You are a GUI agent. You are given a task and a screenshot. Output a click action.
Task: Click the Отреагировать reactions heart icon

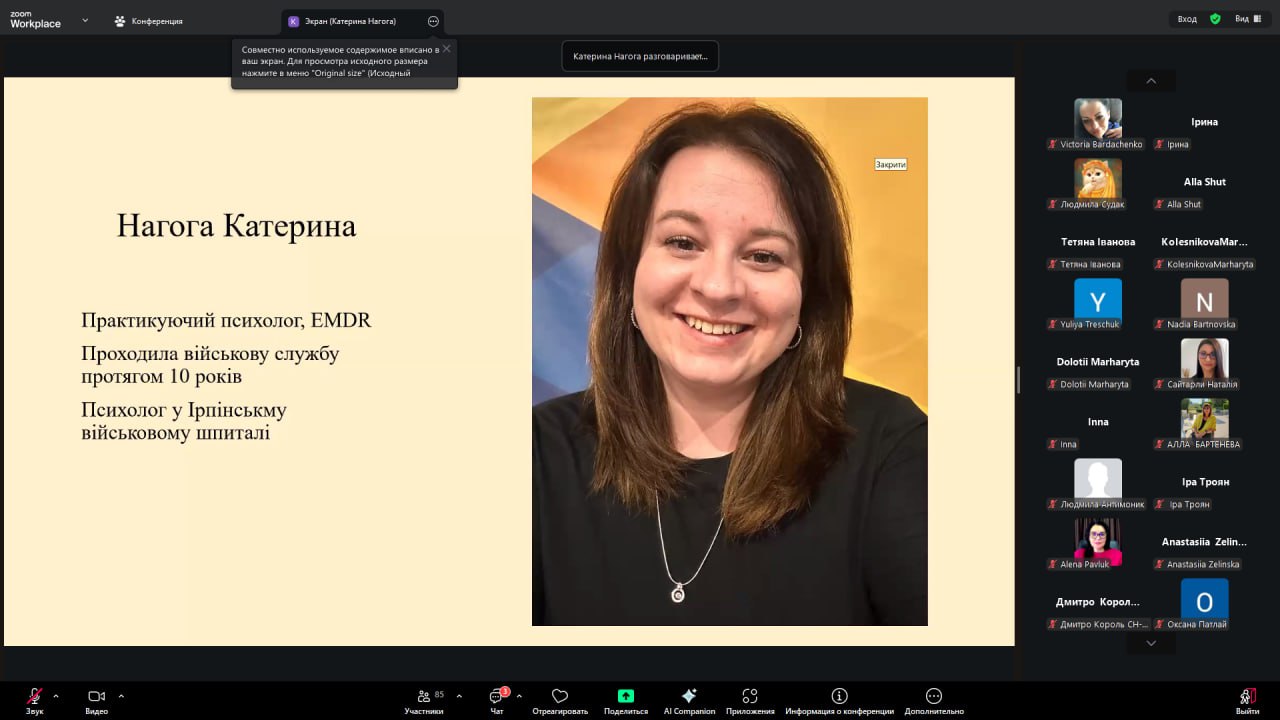click(560, 697)
